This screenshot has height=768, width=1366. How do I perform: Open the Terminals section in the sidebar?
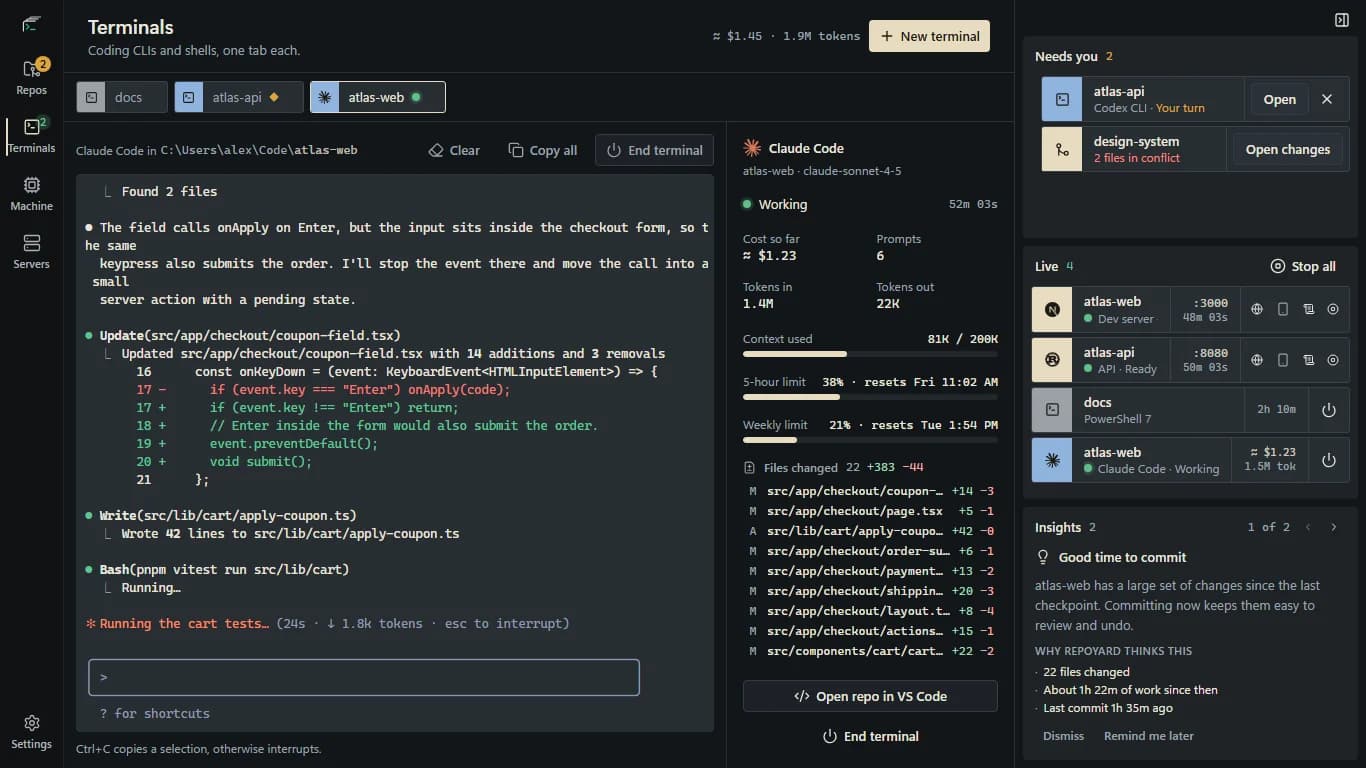point(31,135)
